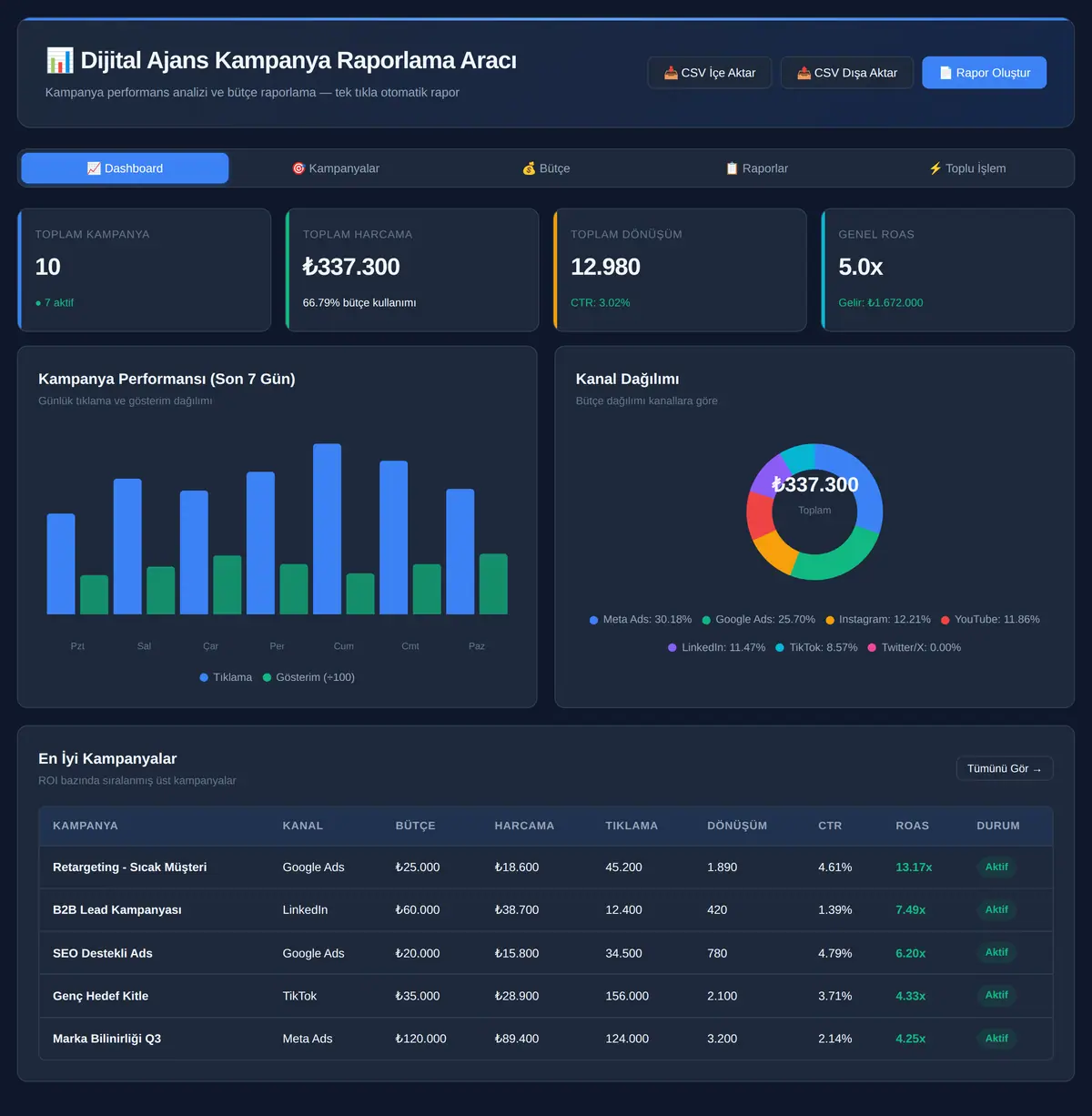Click the green Gösterim bar for Paz

click(x=493, y=583)
